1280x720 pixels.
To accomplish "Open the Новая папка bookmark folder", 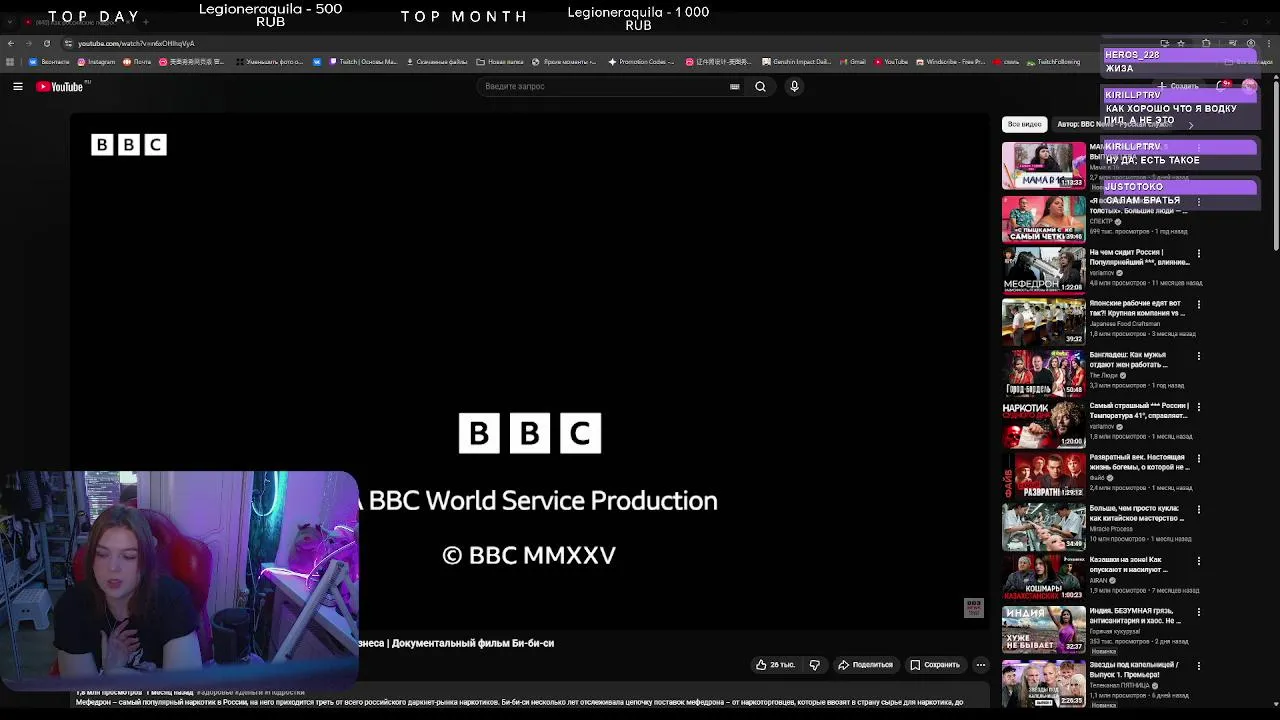I will point(500,62).
